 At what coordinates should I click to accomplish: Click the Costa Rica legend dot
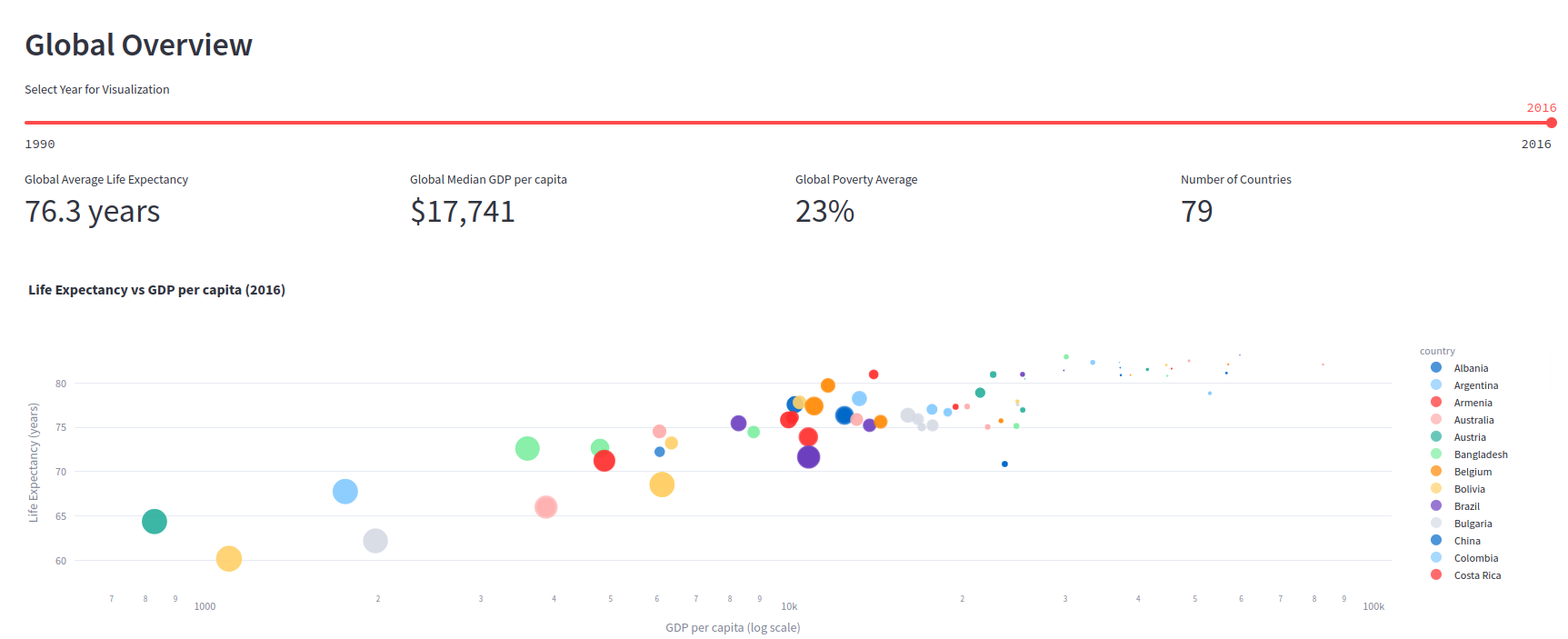[1435, 575]
